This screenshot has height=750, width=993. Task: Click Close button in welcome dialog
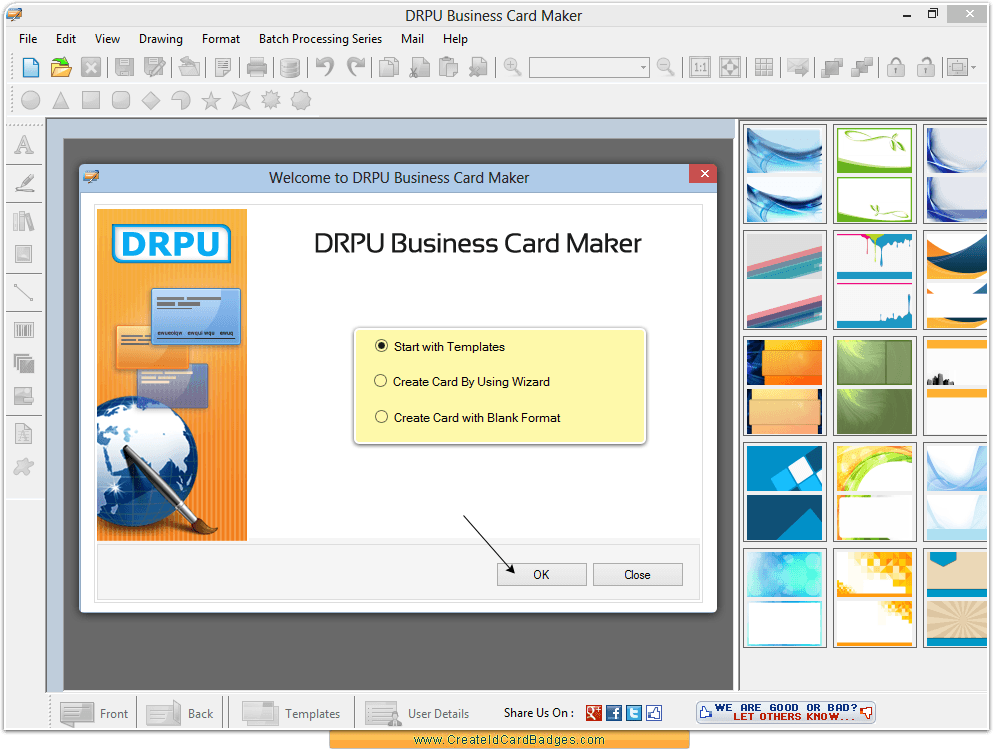(638, 575)
